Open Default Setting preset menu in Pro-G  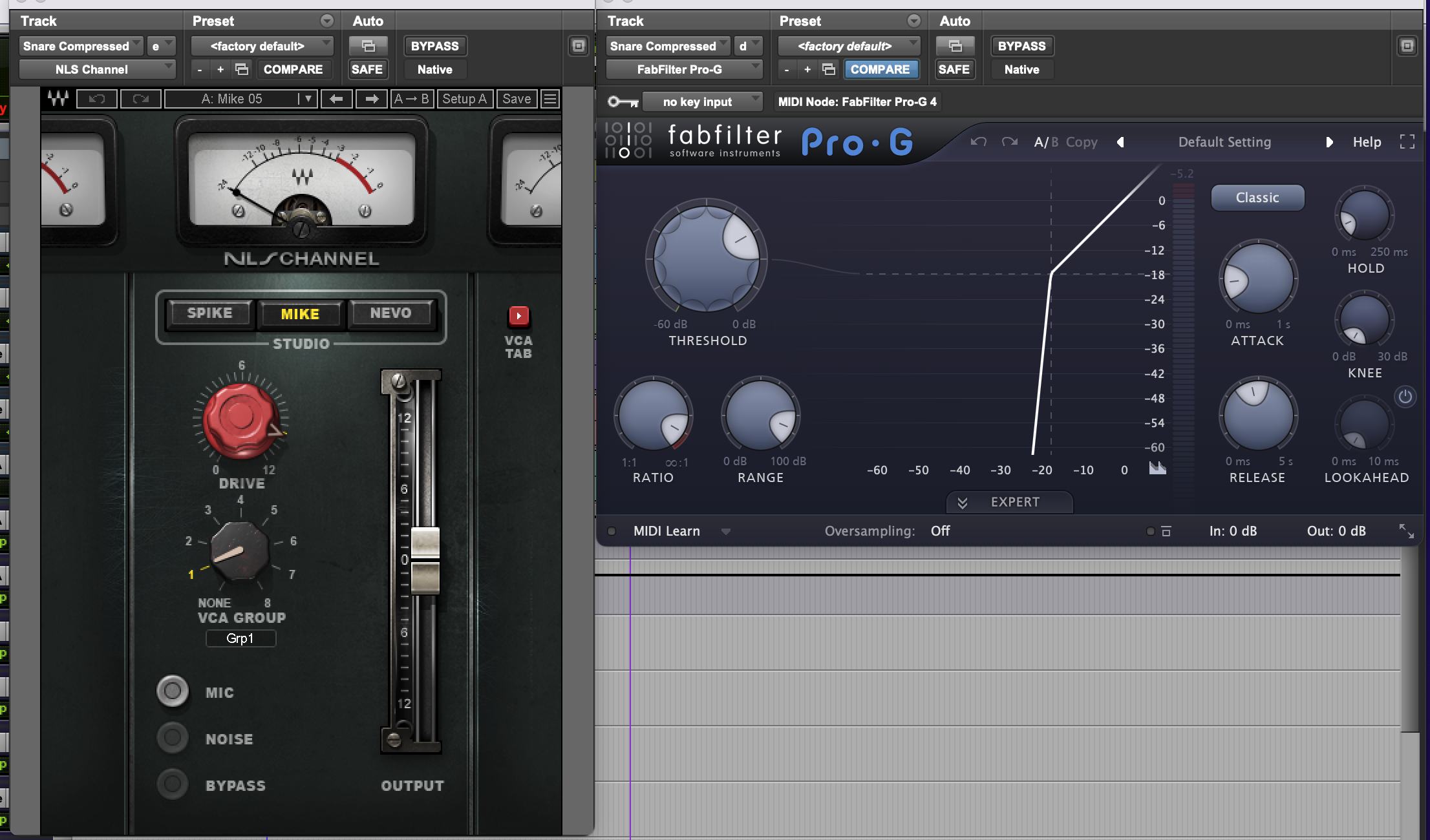click(1224, 142)
